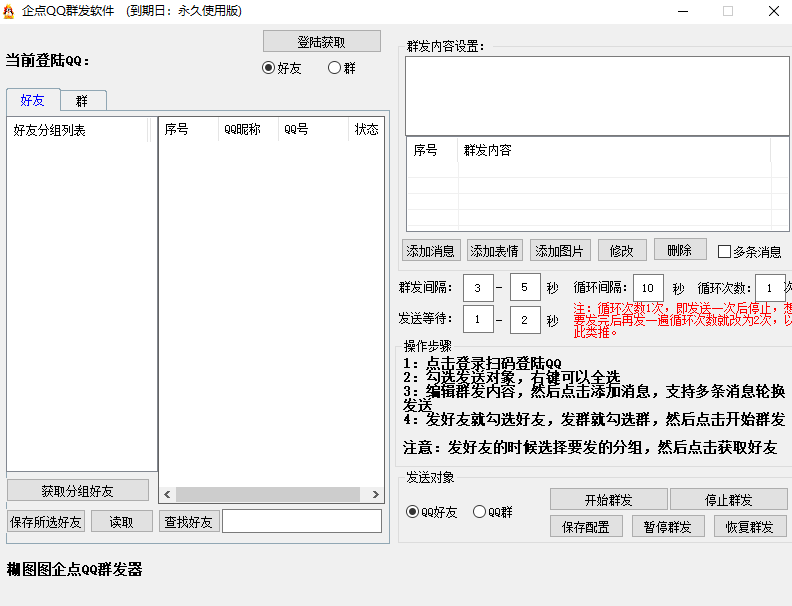
Task: Focus the 群发间隔 maximum field showing 5
Action: 525,287
